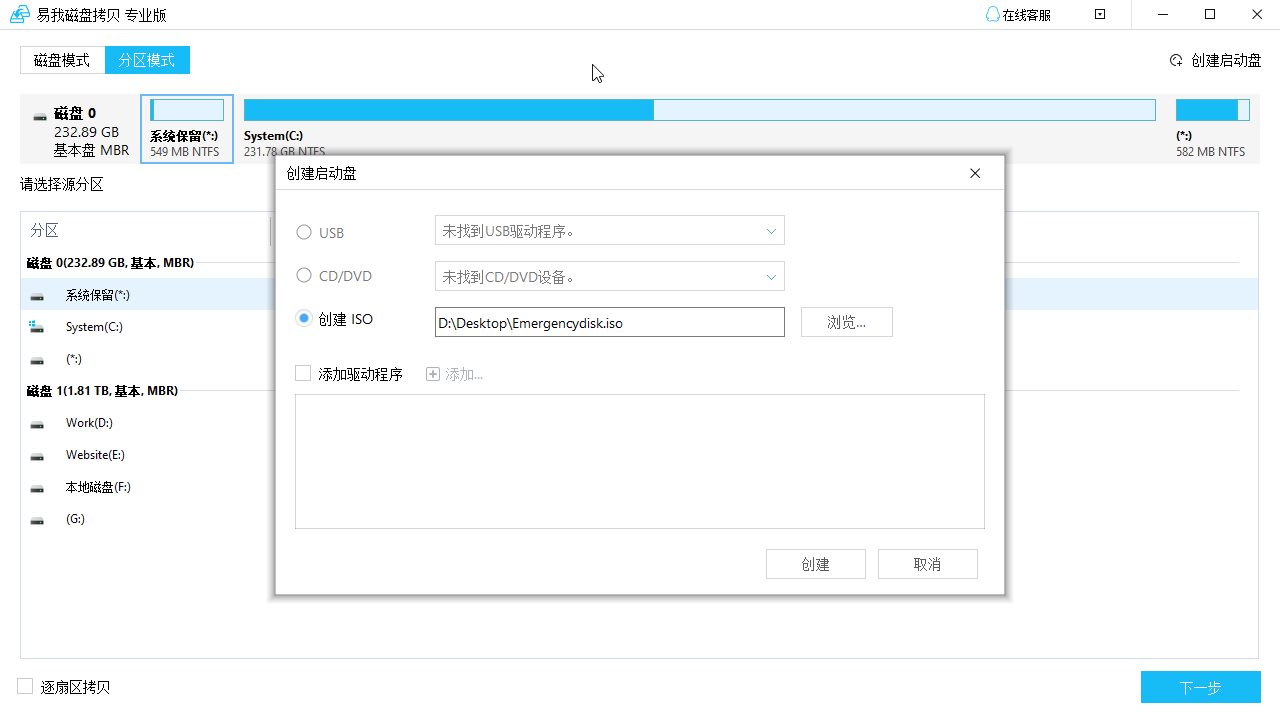The width and height of the screenshot is (1280, 720).
Task: Click the System(C:) capacity bar
Action: pyautogui.click(x=450, y=109)
